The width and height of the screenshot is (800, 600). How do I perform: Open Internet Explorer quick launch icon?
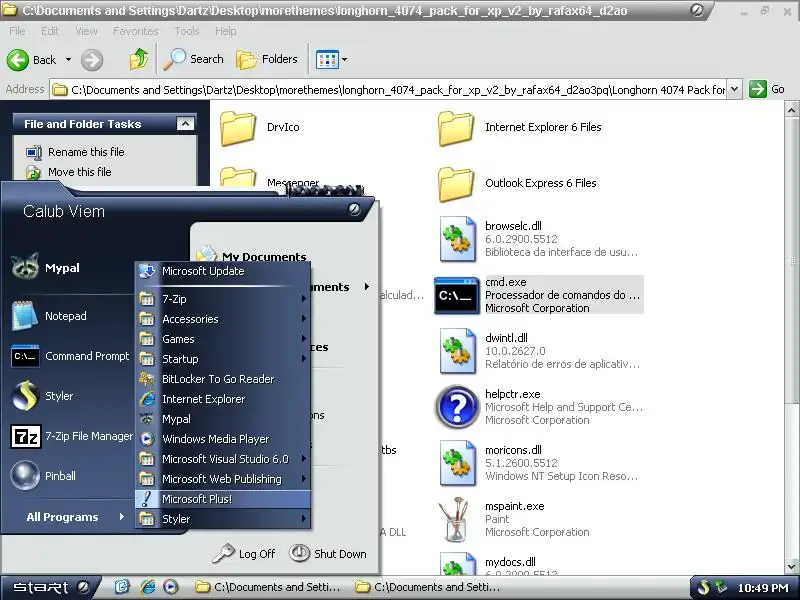(x=148, y=587)
